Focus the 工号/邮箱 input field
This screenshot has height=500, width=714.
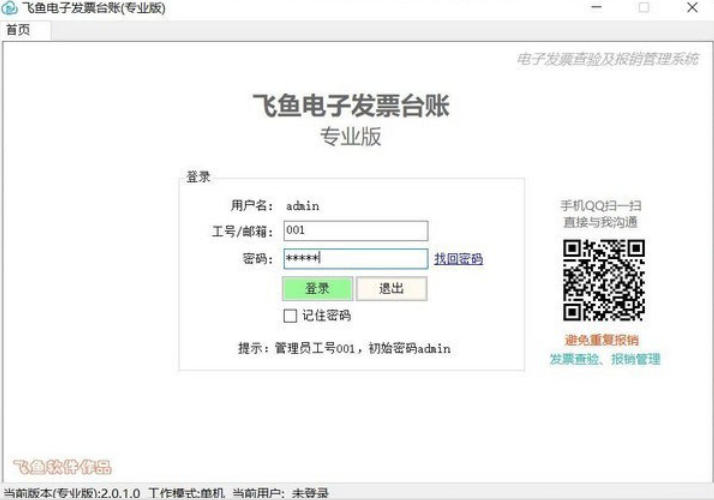pos(356,231)
